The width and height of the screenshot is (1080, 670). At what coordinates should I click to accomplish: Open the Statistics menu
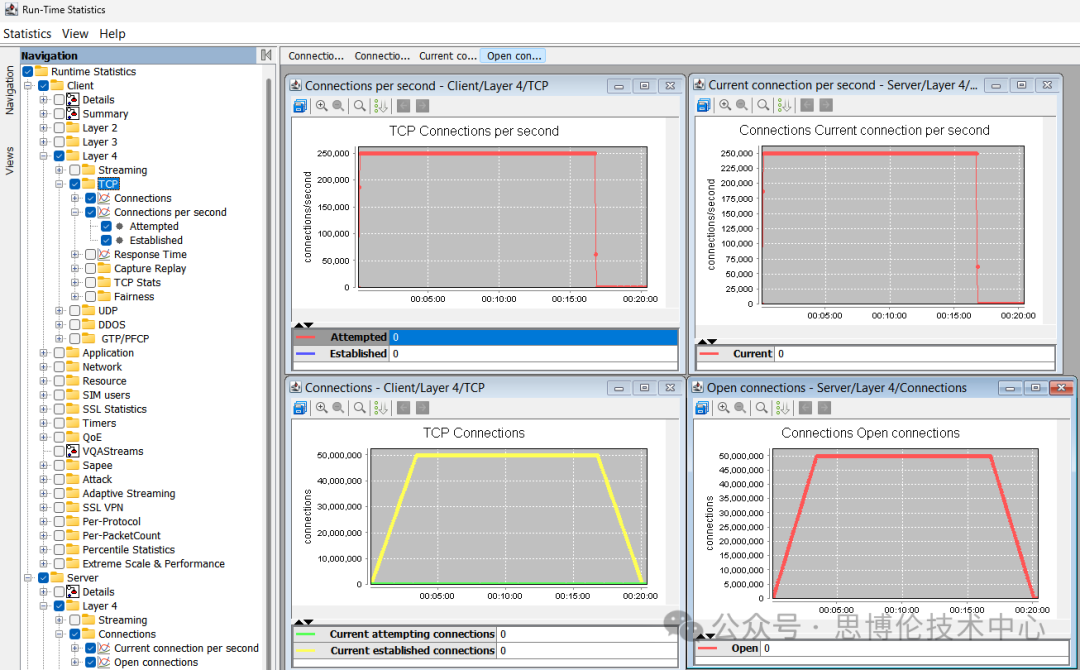coord(27,34)
